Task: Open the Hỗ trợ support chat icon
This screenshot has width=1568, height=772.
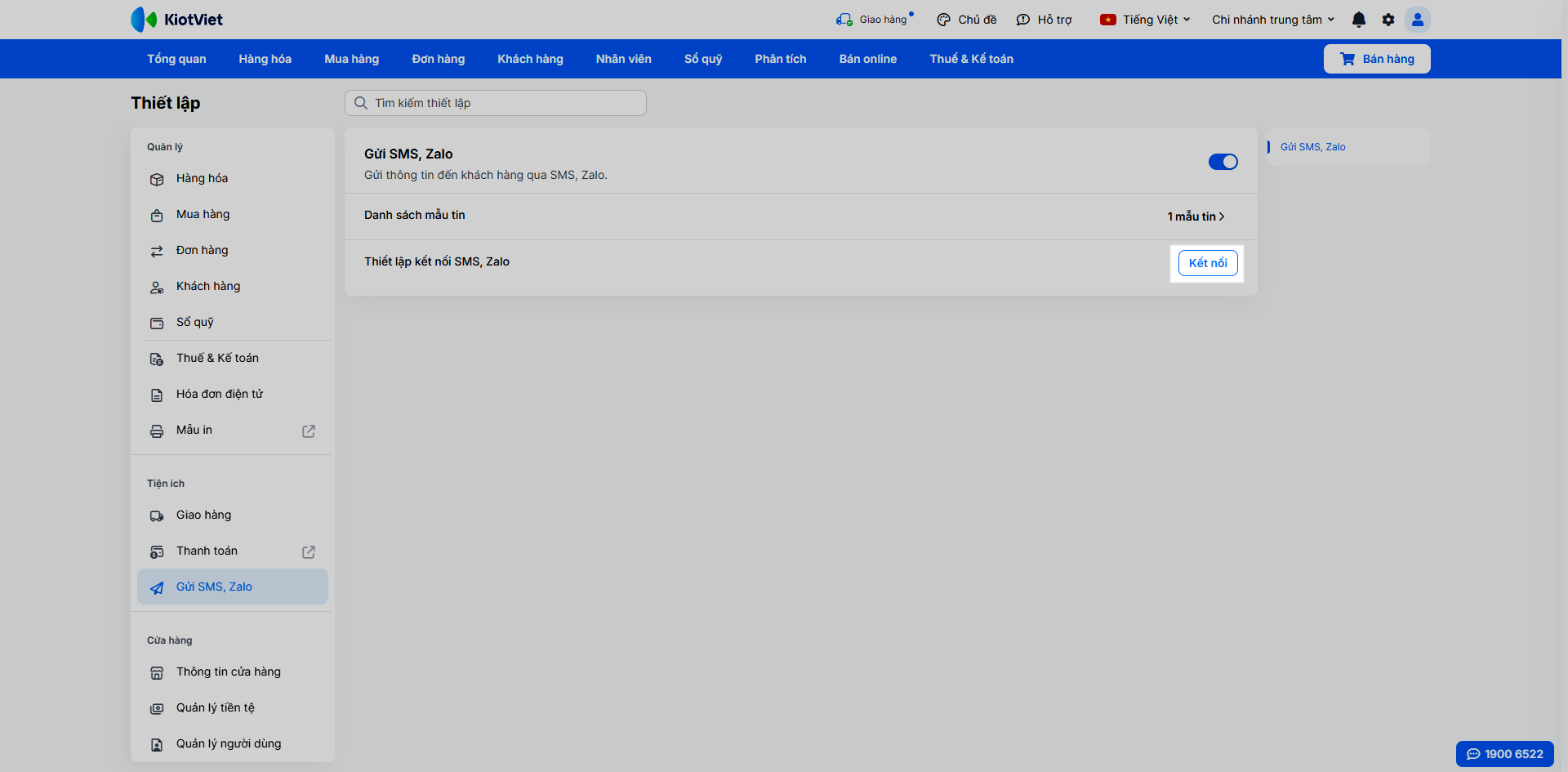Action: click(1023, 20)
